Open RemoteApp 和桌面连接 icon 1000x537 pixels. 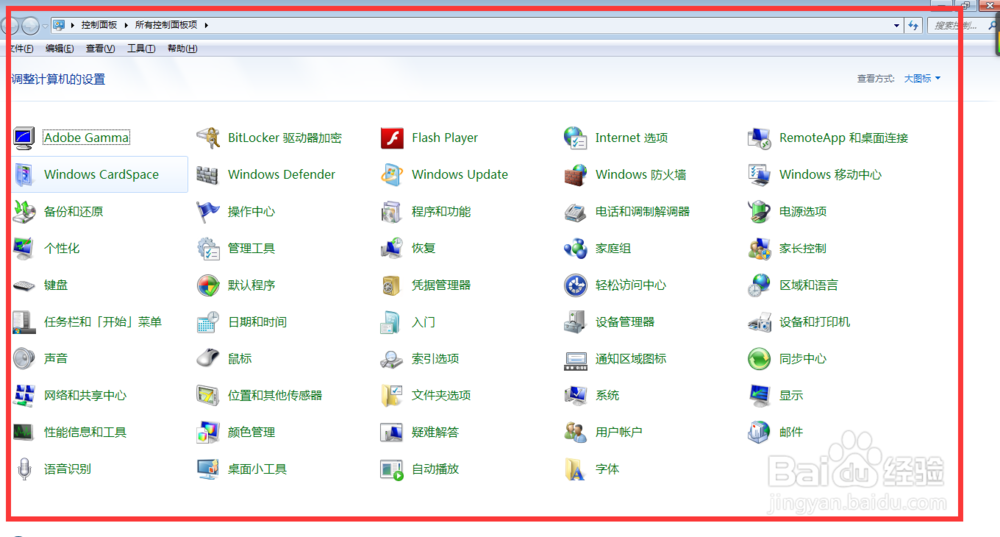point(759,138)
